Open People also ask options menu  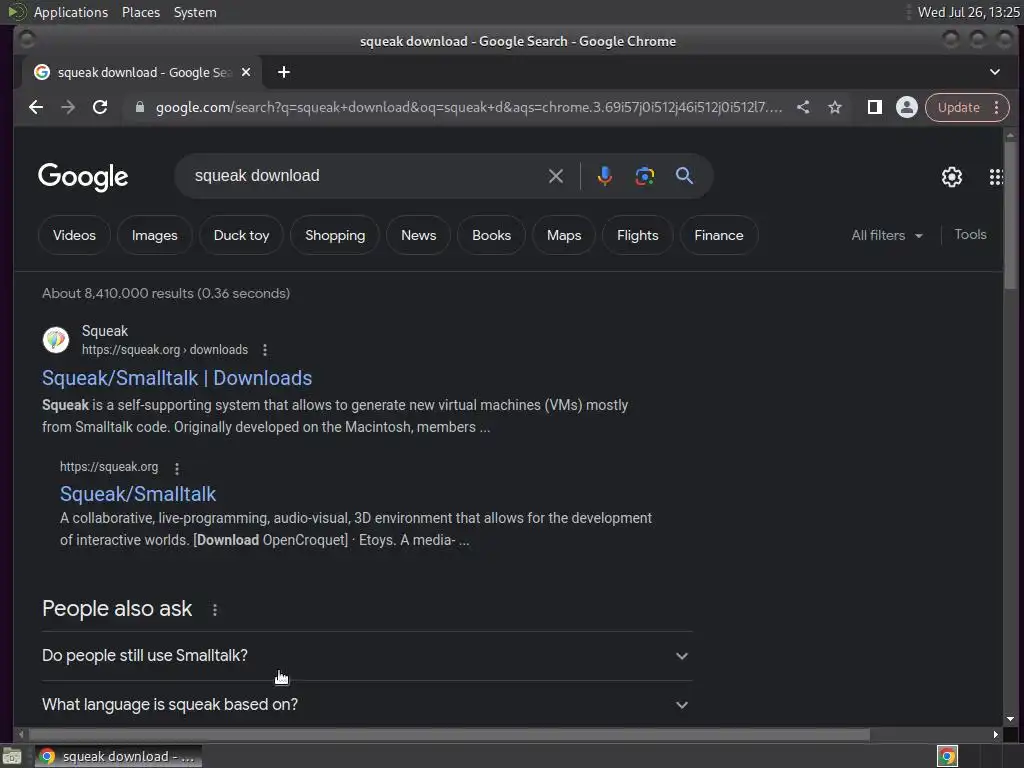point(215,609)
